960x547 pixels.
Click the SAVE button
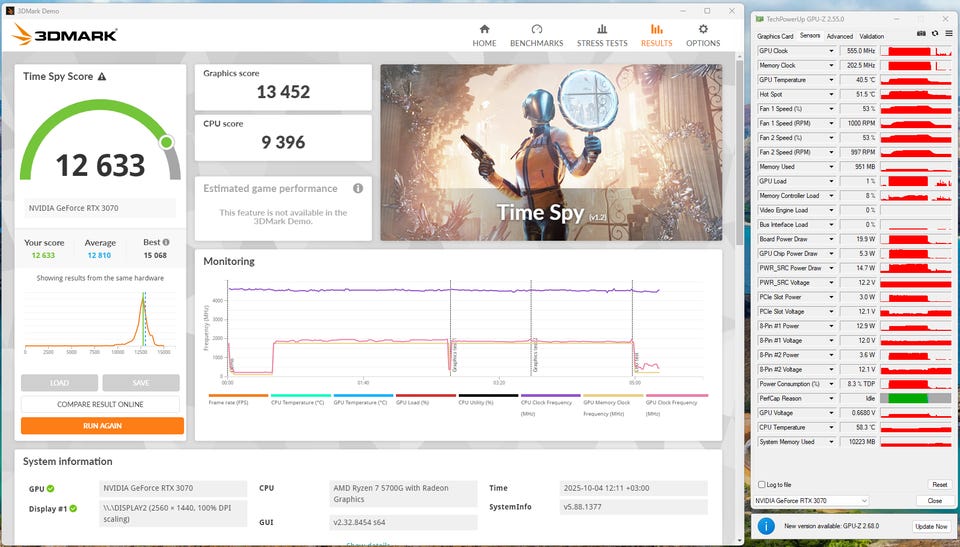pyautogui.click(x=141, y=383)
